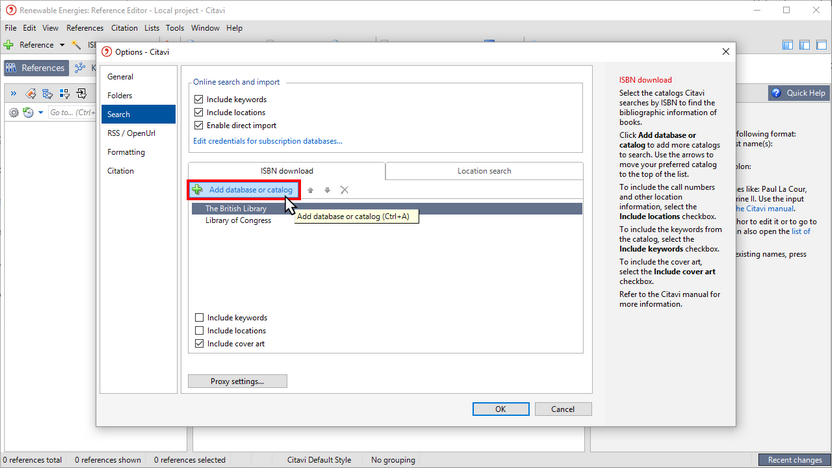Switch to ISBN download tab
Viewport: 832px width, 468px height.
point(287,171)
